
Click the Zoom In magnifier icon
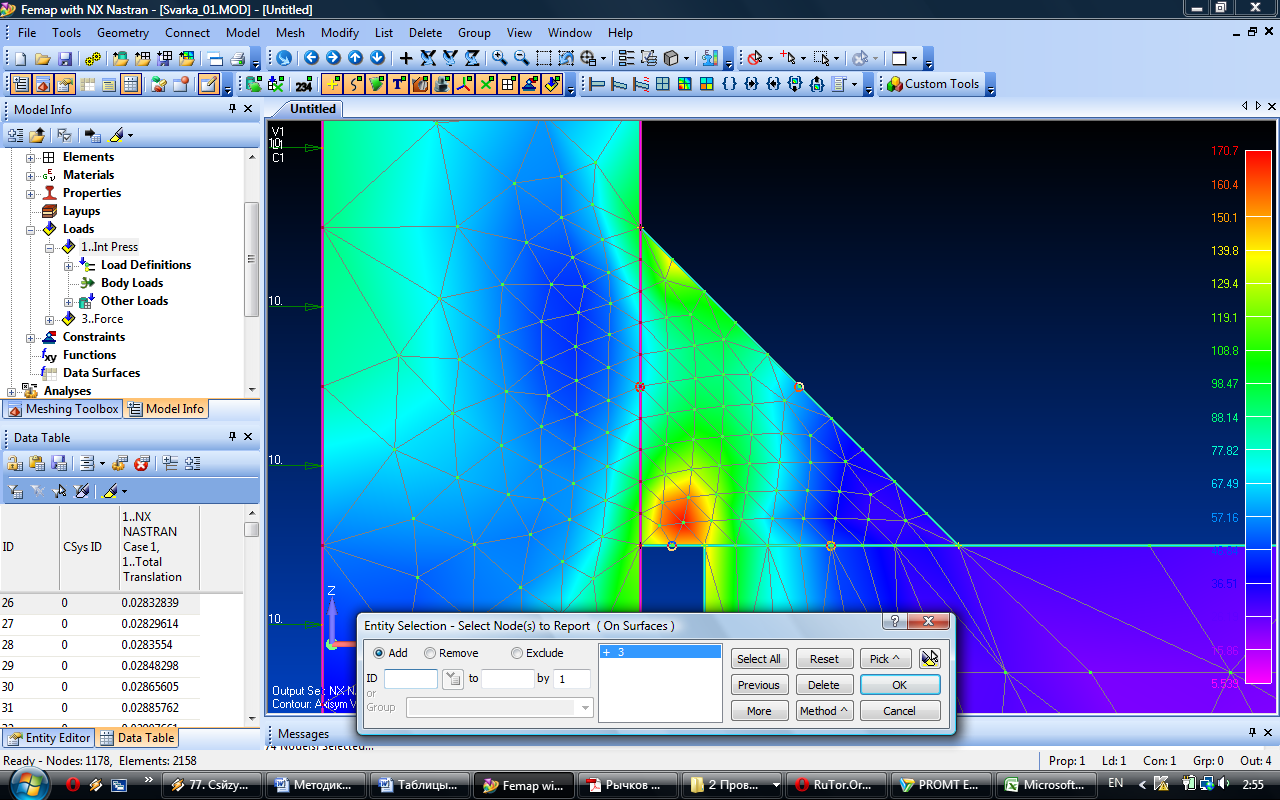[498, 59]
